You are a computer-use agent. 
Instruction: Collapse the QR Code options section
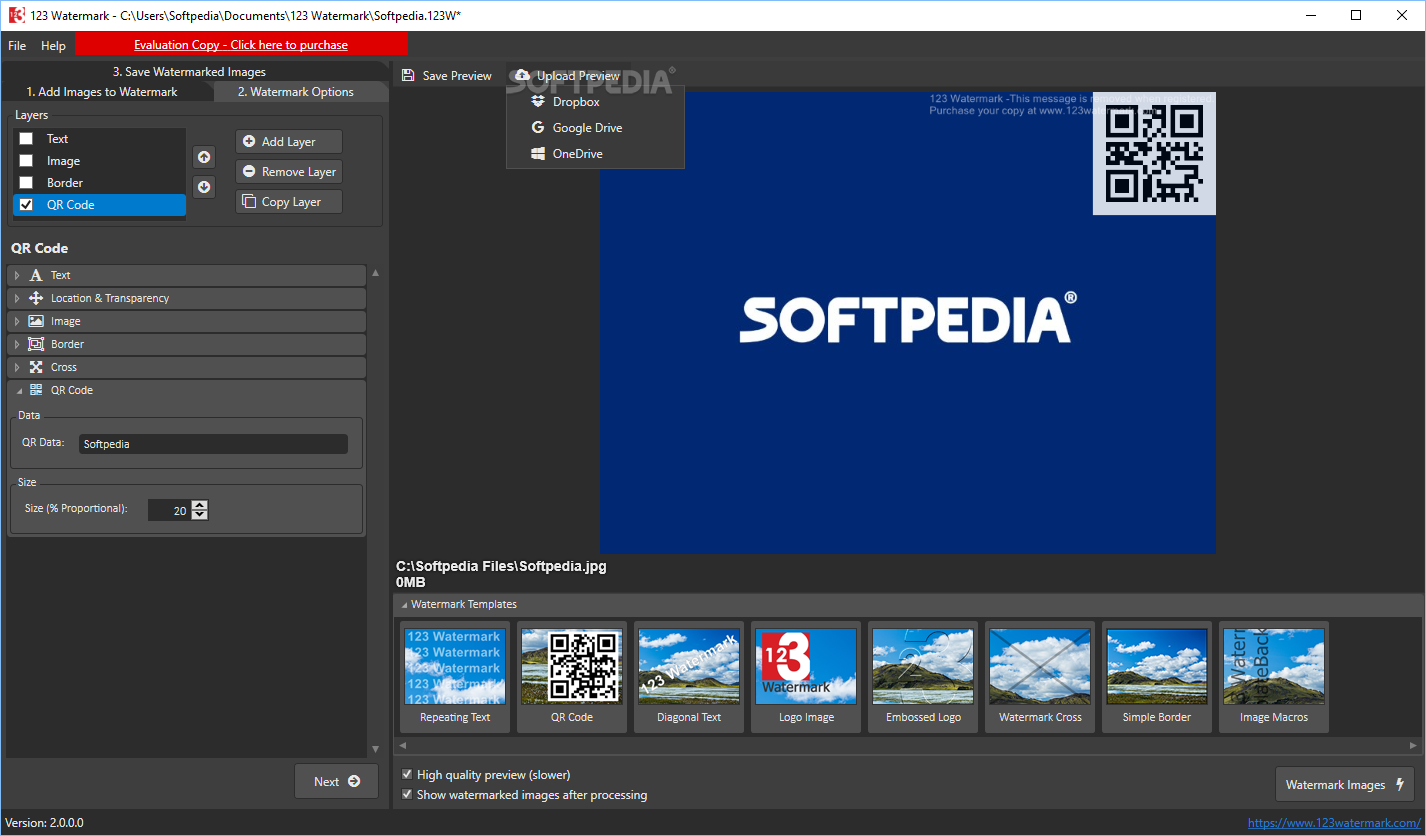(x=17, y=390)
